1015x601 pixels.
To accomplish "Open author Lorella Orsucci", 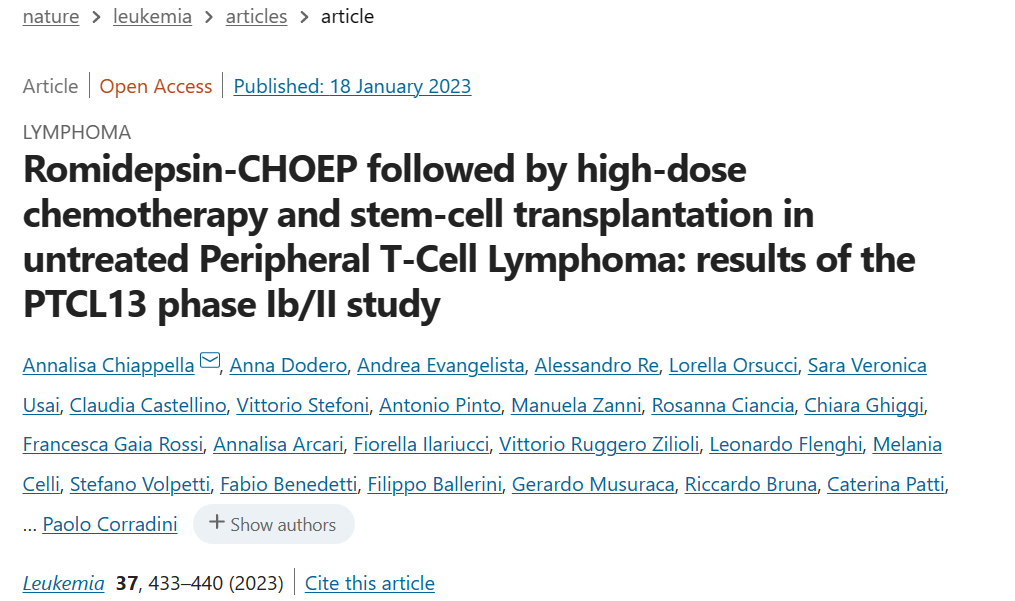I will tap(733, 365).
